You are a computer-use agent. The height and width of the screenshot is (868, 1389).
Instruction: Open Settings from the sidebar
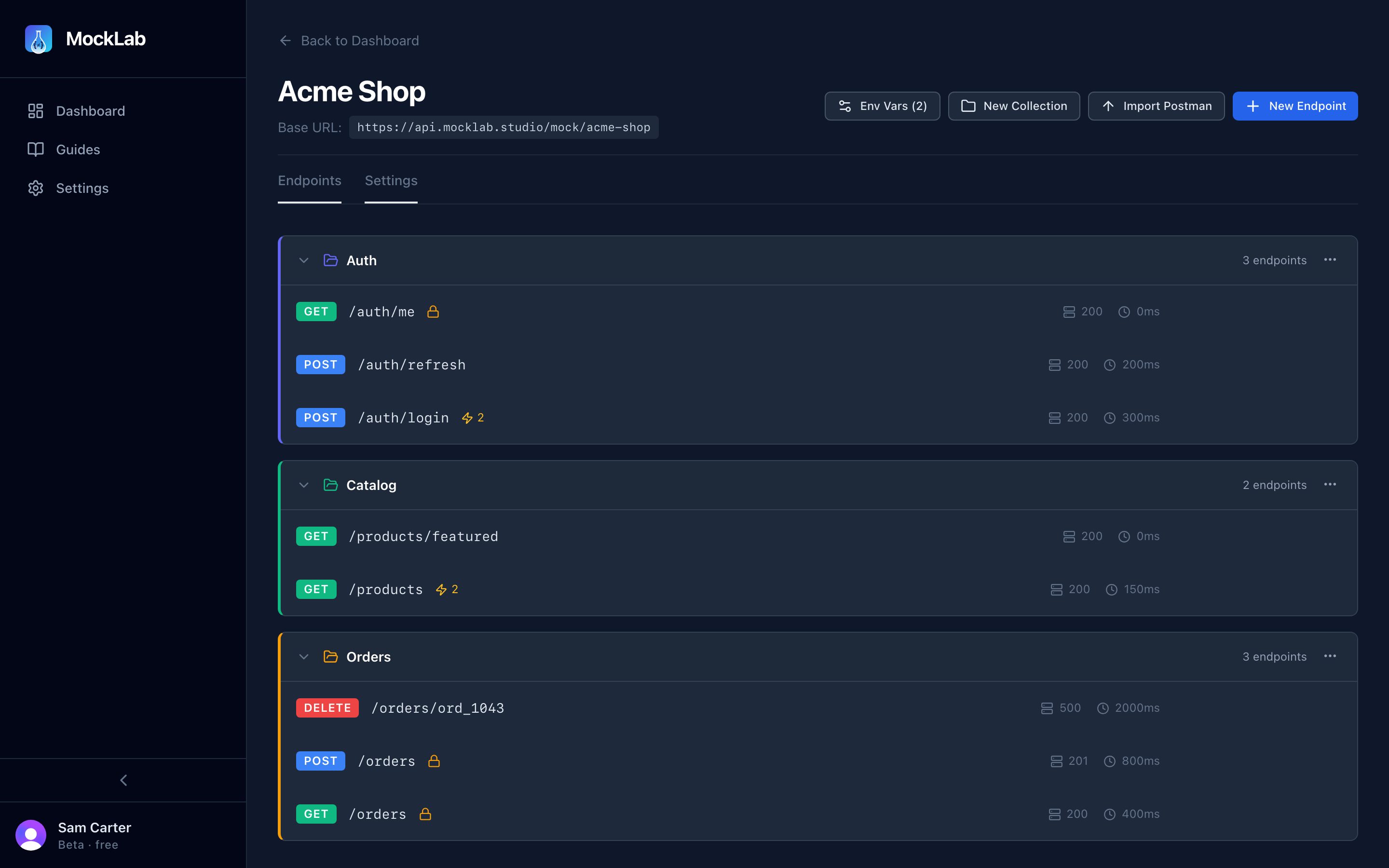(x=123, y=188)
